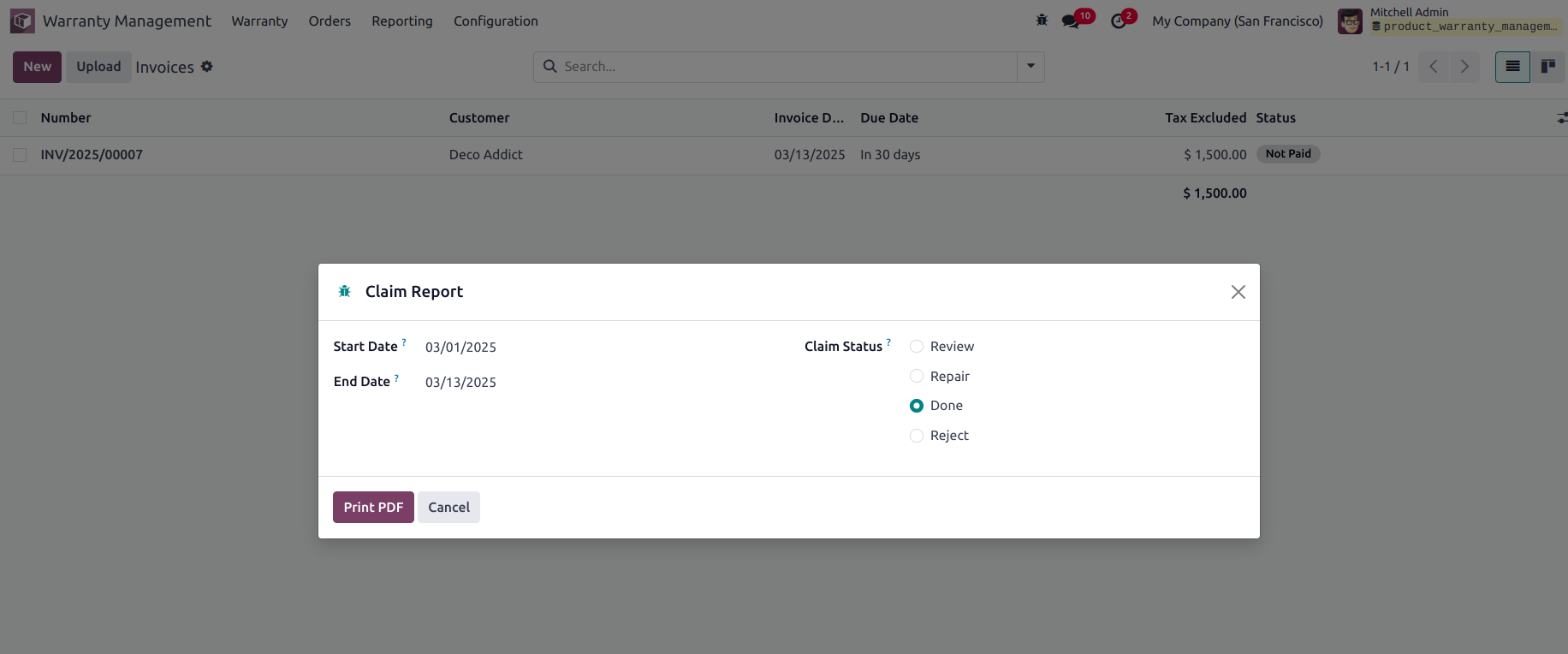Show the Start Date help tooltip mark
Screen dimensions: 1568x654
point(404,342)
